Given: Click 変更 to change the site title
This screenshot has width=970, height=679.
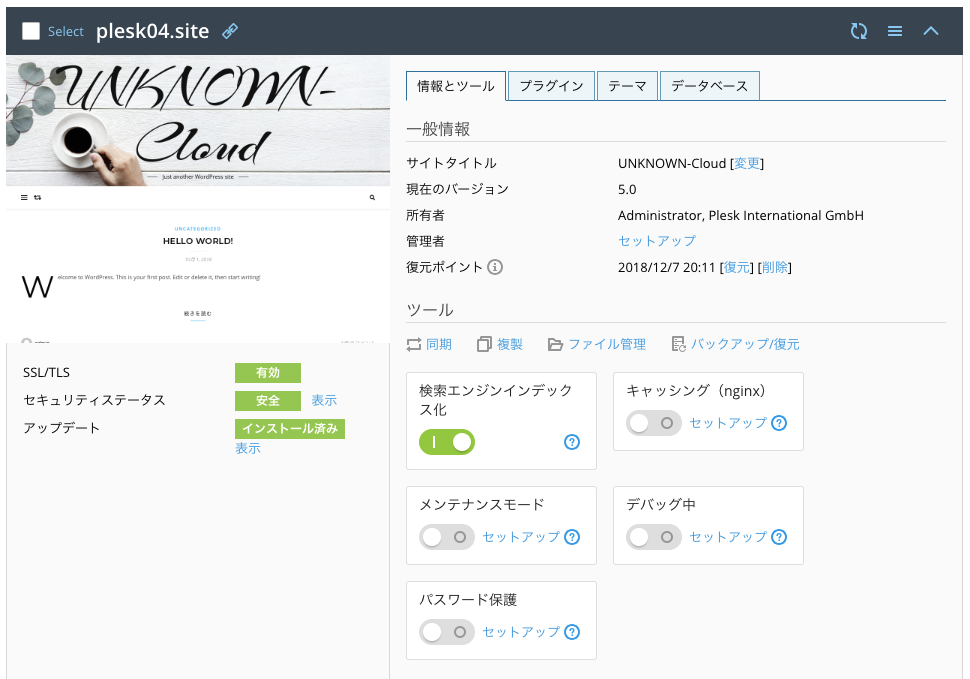Looking at the screenshot, I should pos(747,162).
